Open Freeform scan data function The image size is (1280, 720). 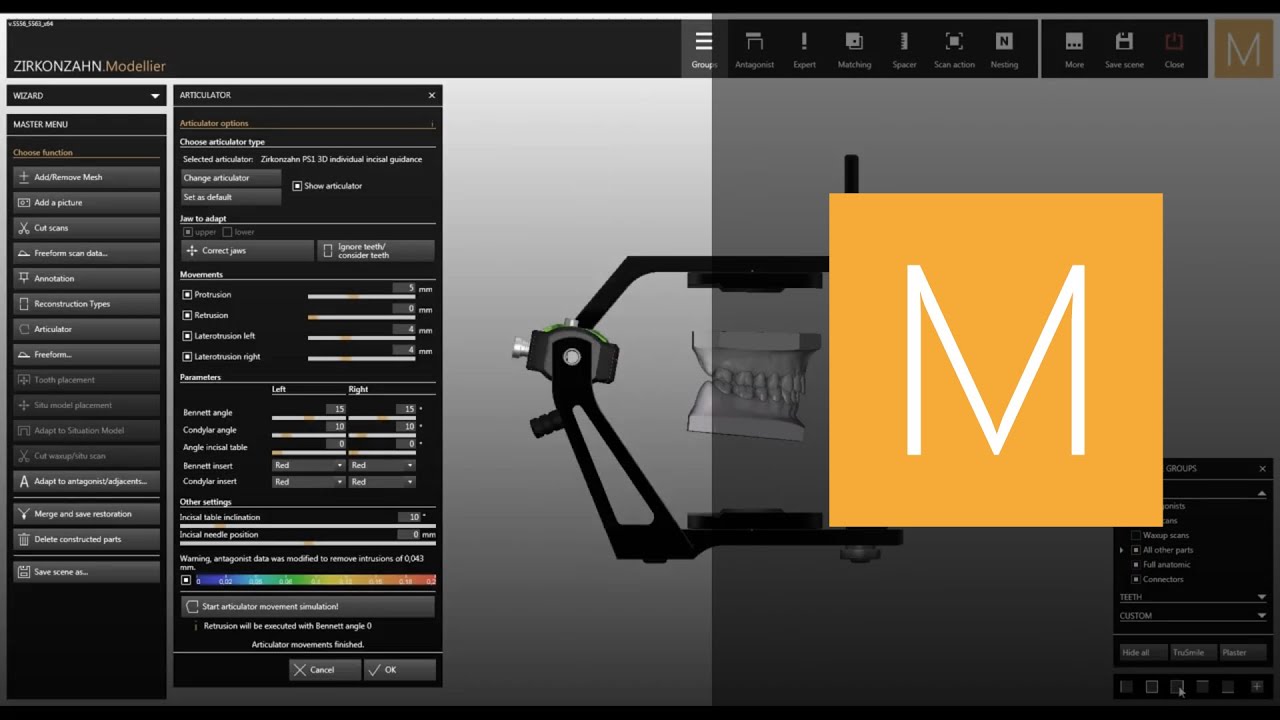(86, 253)
